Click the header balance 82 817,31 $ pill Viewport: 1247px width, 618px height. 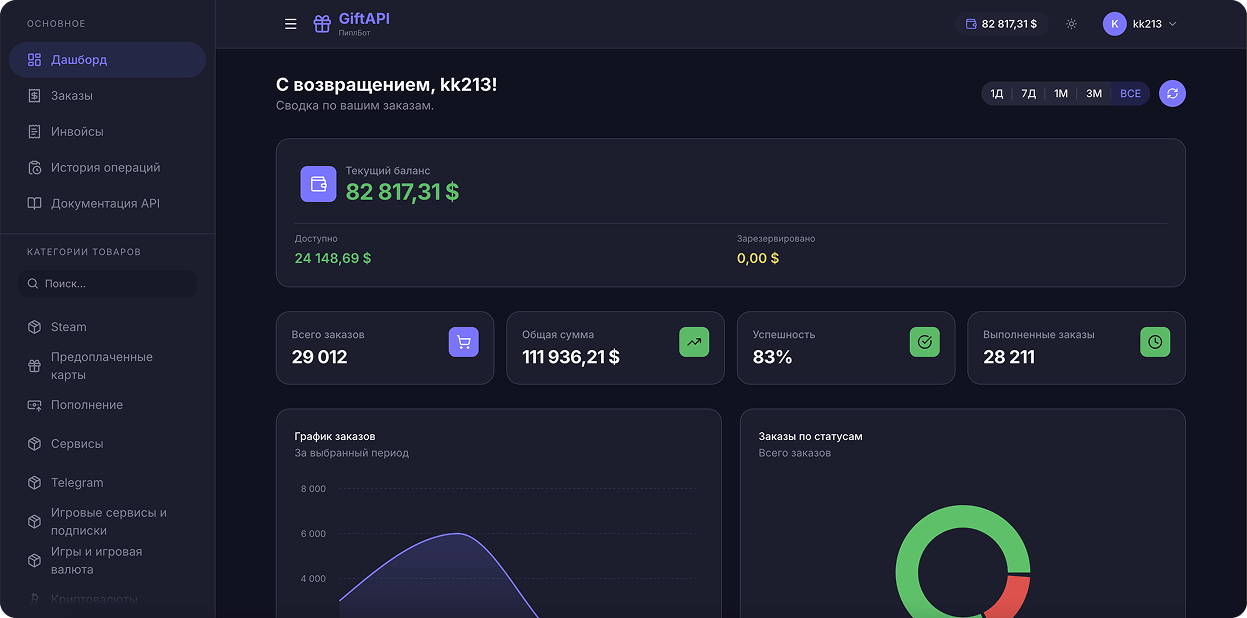tap(1002, 24)
